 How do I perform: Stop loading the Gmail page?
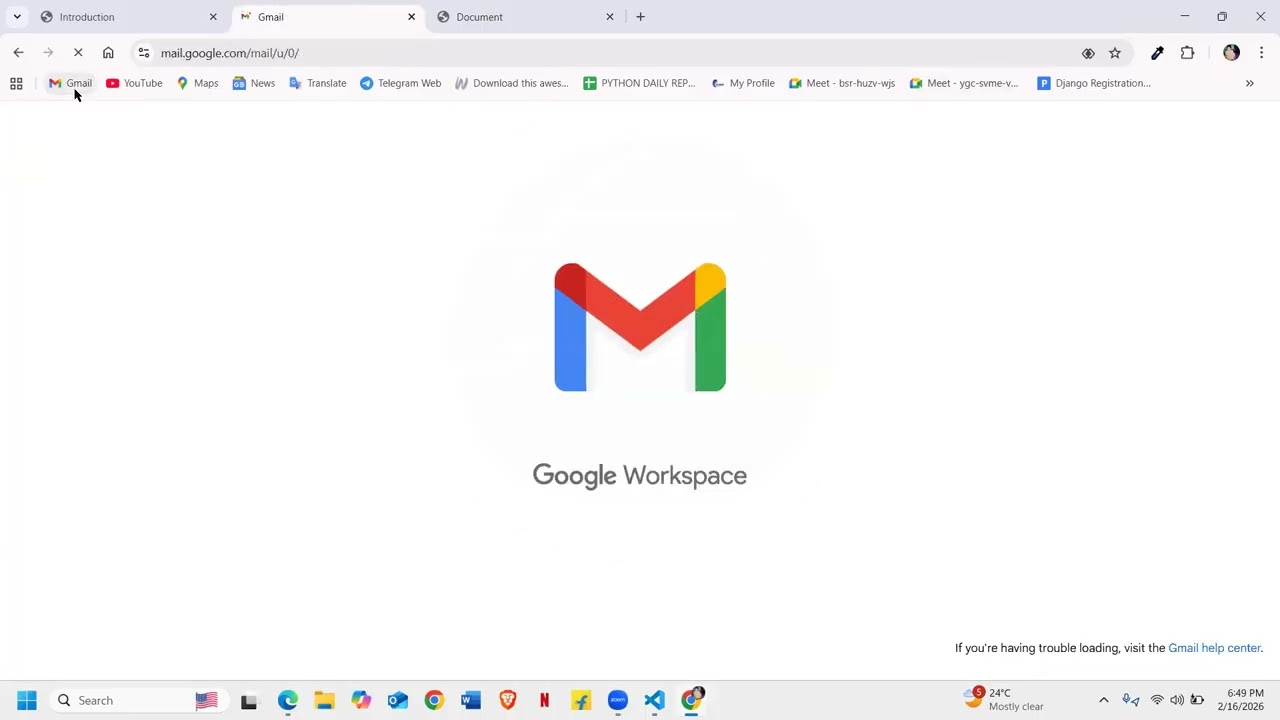78,53
